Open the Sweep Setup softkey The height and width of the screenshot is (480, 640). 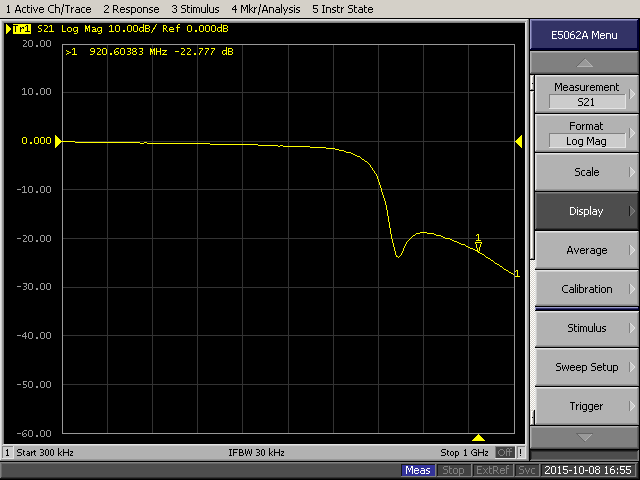(x=586, y=367)
